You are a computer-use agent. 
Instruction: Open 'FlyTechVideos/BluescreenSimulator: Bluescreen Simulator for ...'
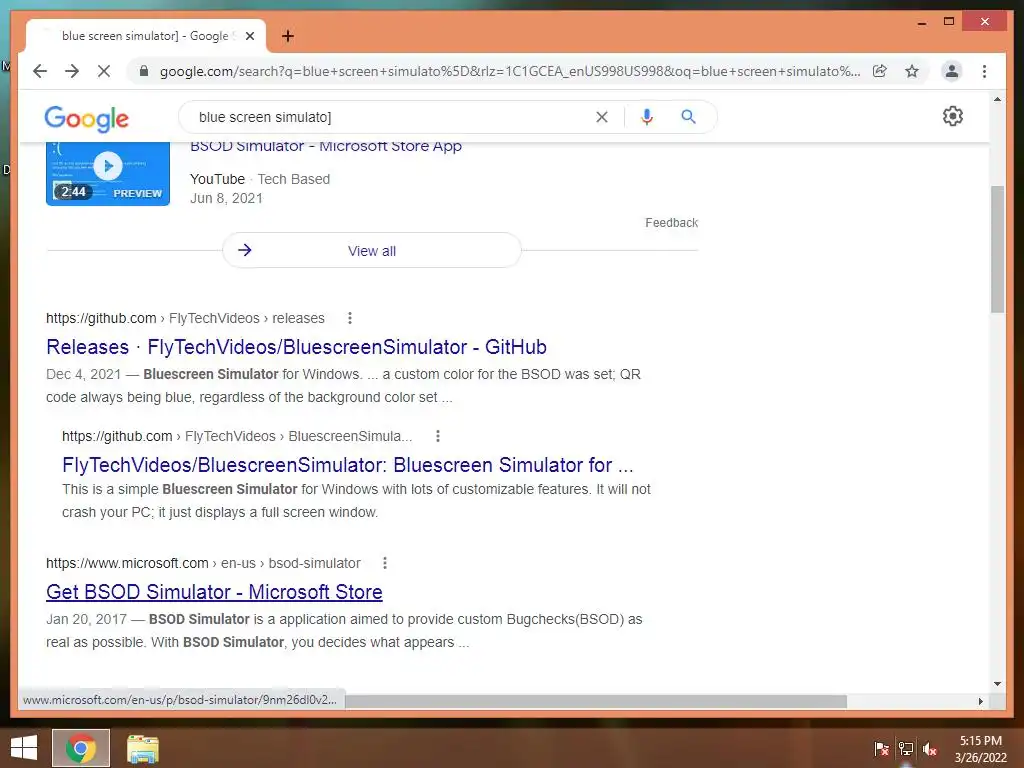coord(347,464)
